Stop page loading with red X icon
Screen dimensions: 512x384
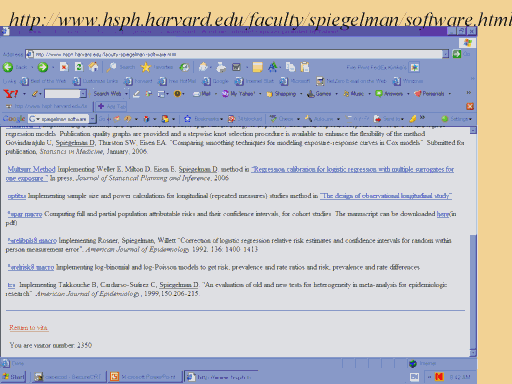click(x=64, y=67)
